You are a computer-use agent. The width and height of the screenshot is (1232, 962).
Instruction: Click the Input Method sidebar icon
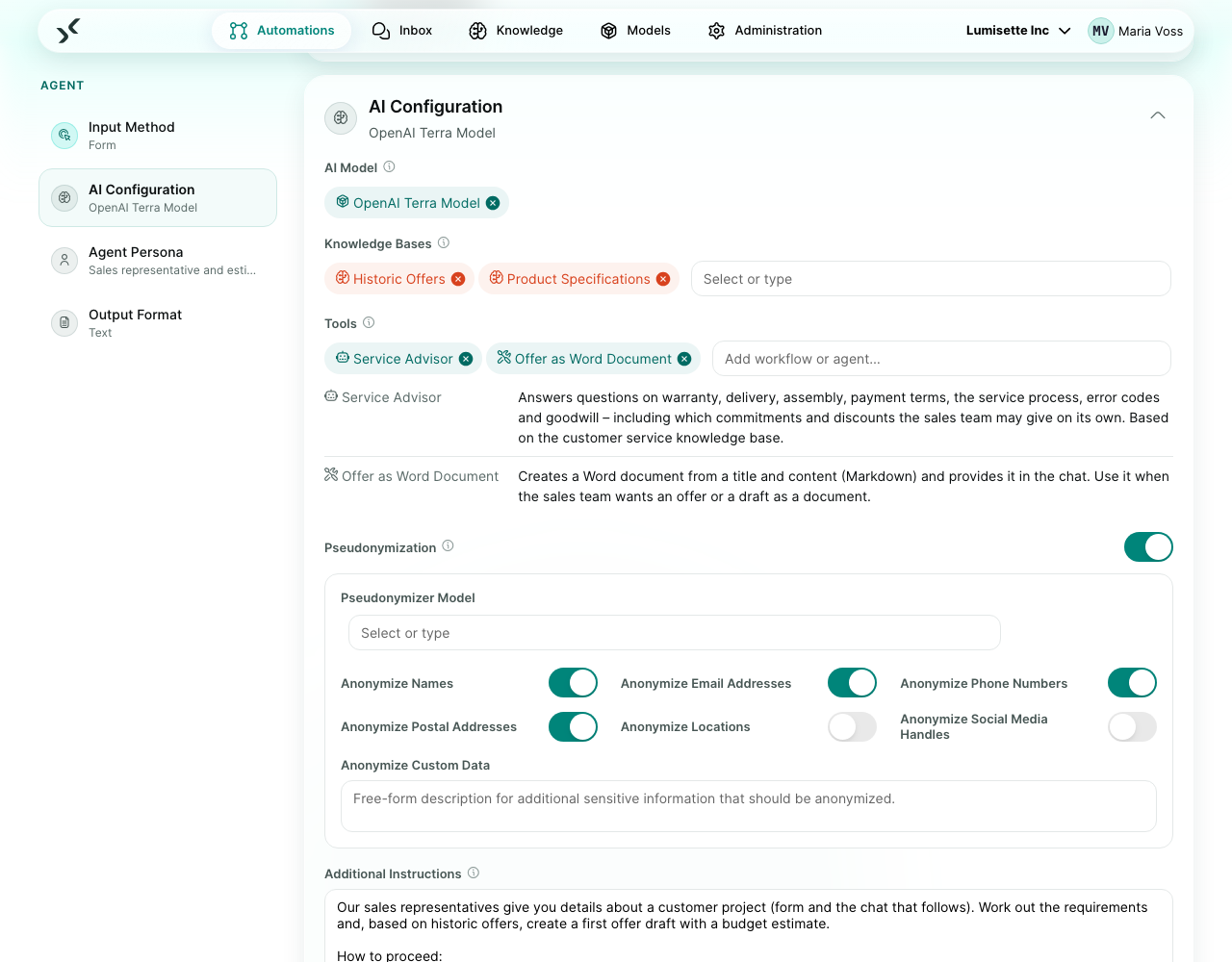[x=64, y=136]
